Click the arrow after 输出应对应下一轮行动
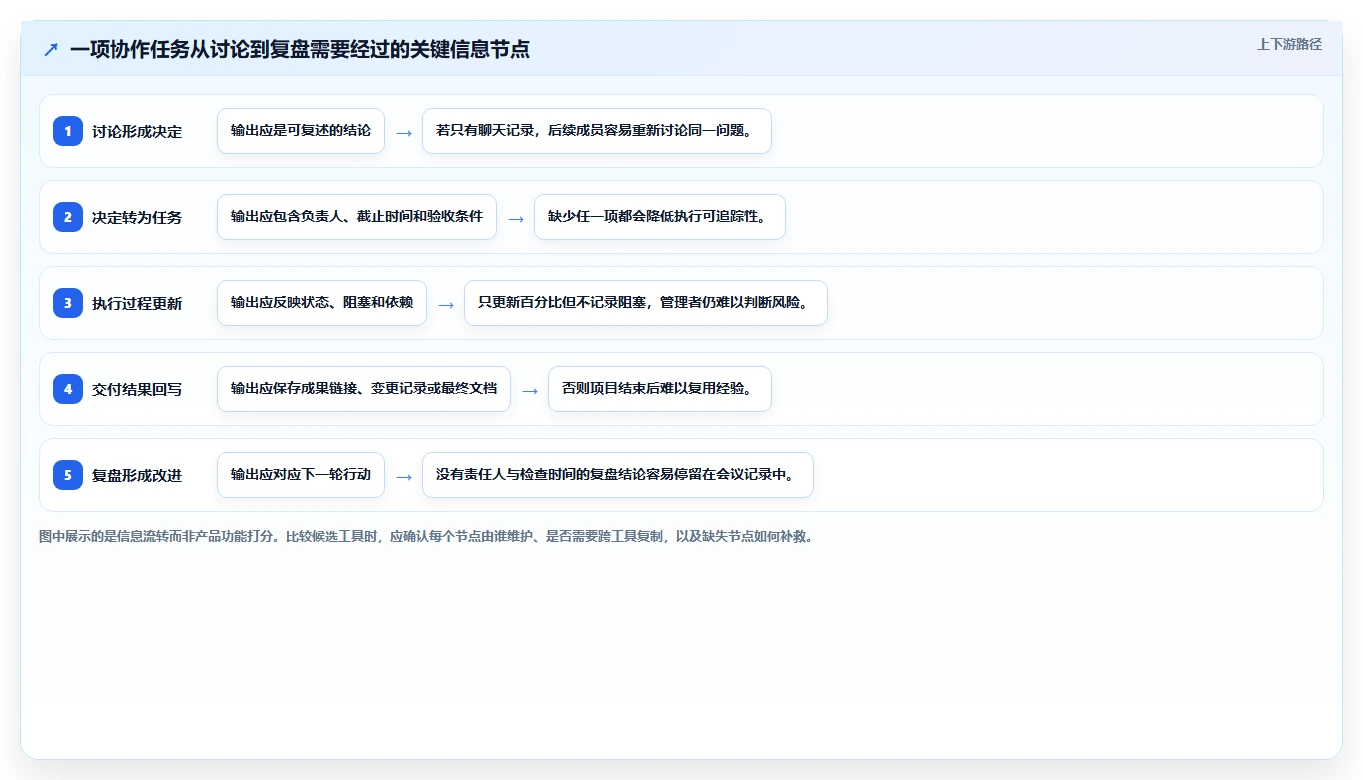This screenshot has height=780, width=1363. [404, 476]
